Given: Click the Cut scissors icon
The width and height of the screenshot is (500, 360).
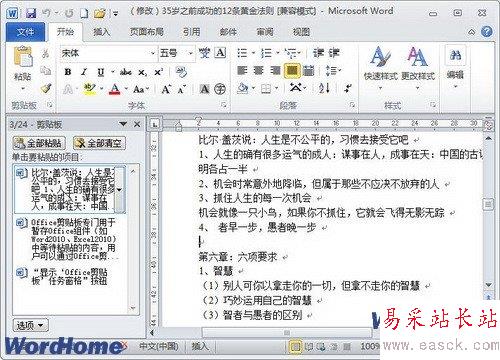Looking at the screenshot, I should (x=46, y=53).
